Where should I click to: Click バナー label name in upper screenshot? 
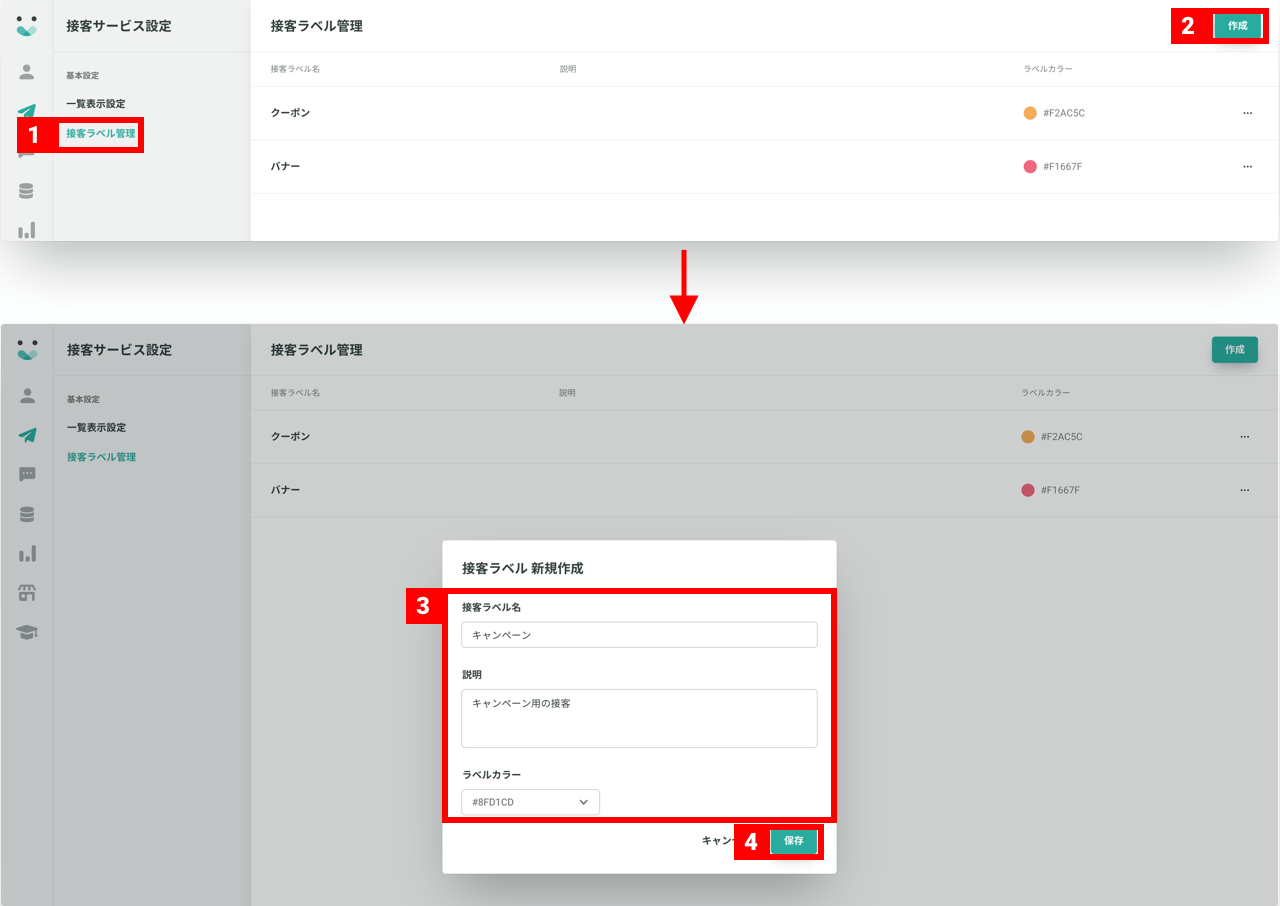pyautogui.click(x=285, y=167)
